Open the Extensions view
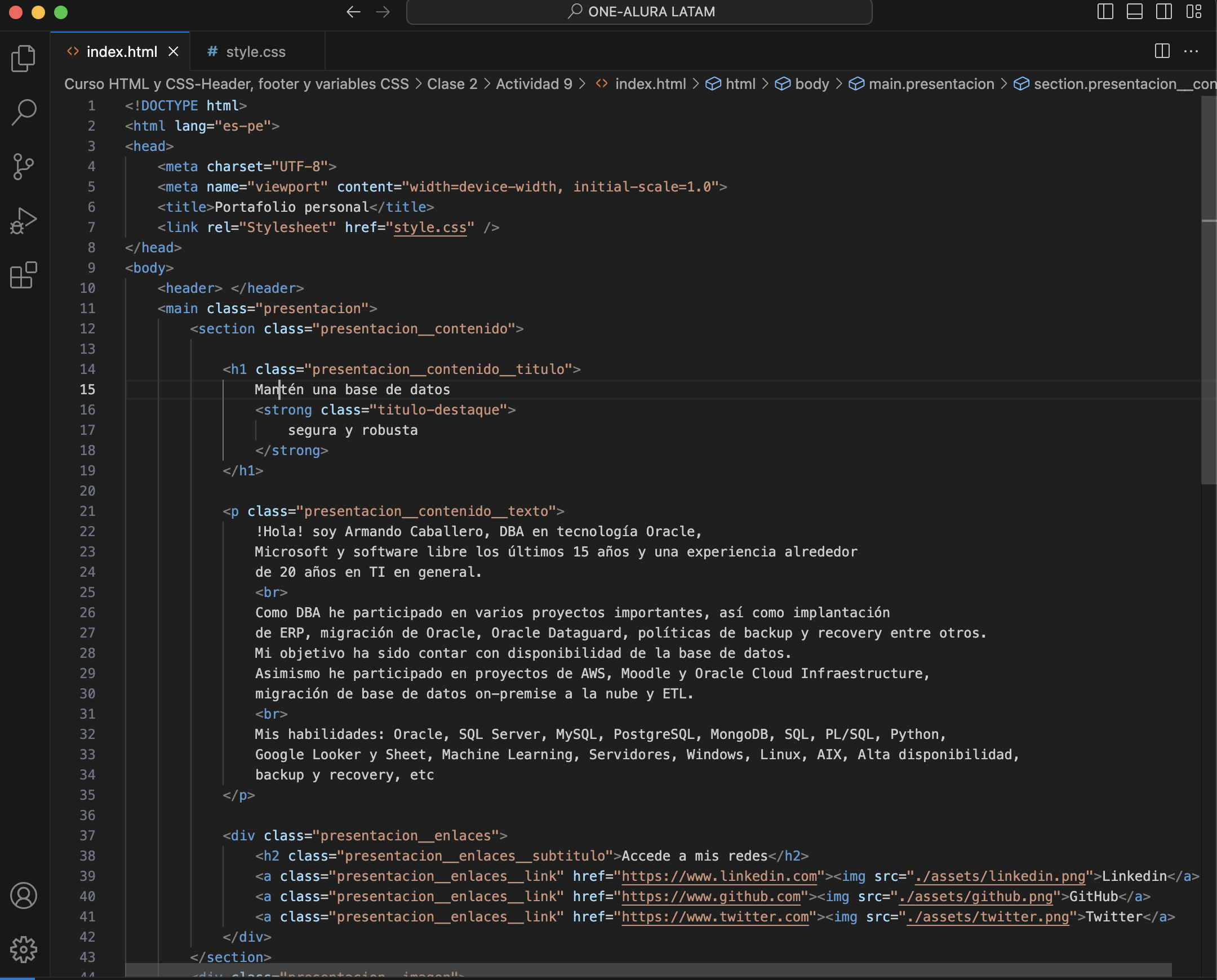Image resolution: width=1217 pixels, height=980 pixels. coord(24,275)
